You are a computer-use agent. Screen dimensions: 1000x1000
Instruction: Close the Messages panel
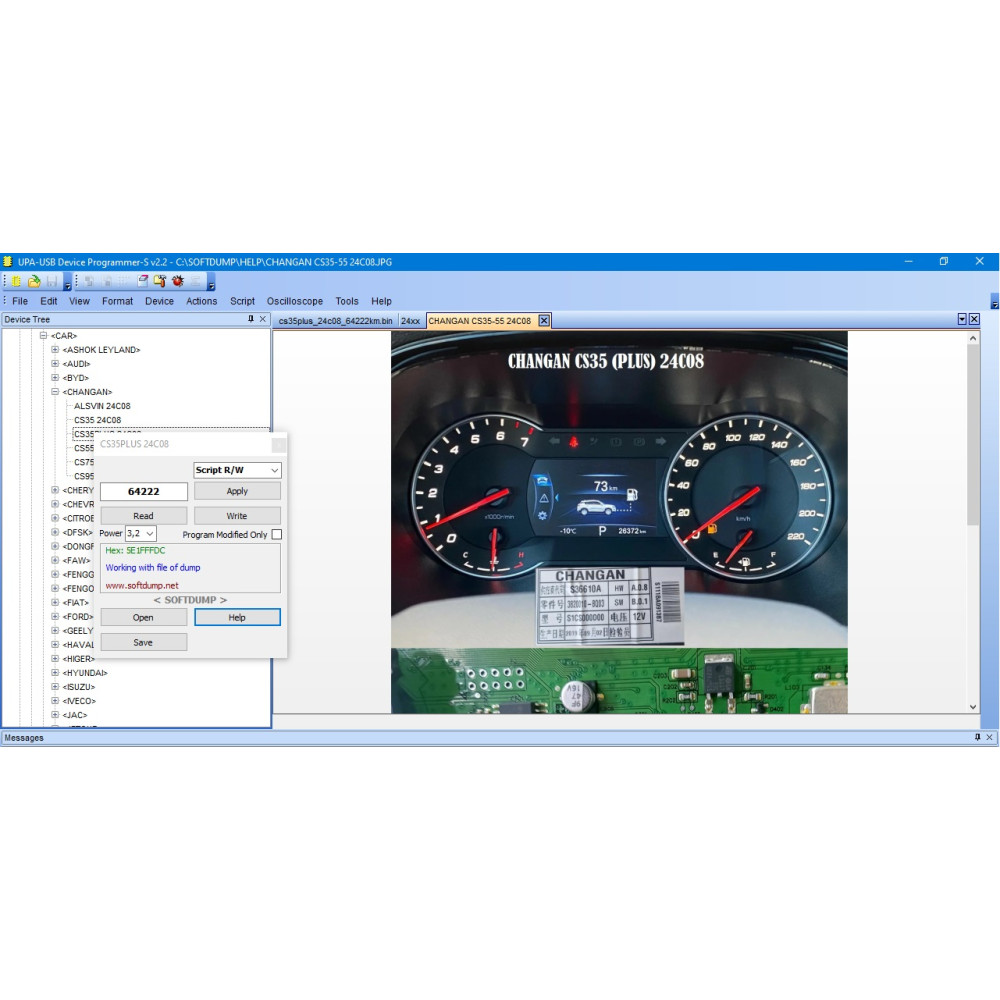(x=989, y=737)
